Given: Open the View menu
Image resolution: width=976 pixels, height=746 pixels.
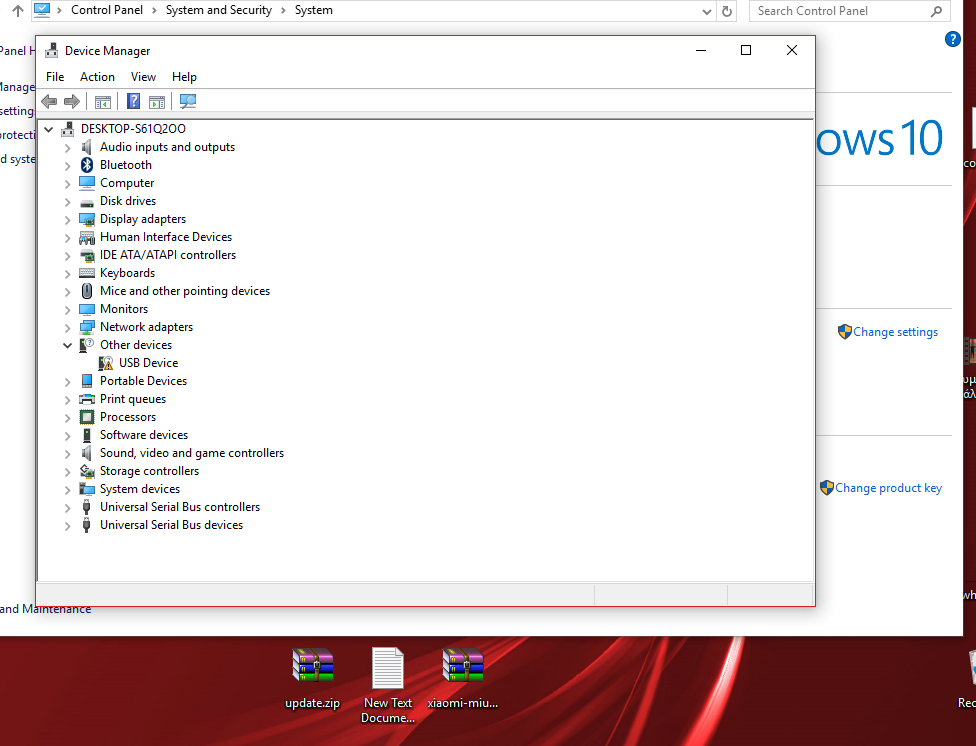Looking at the screenshot, I should point(143,77).
